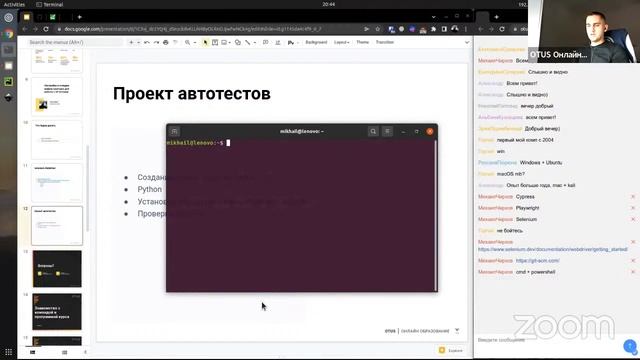Open line tool dropdown arrow
The height and width of the screenshot is (360, 640).
click(x=255, y=42)
